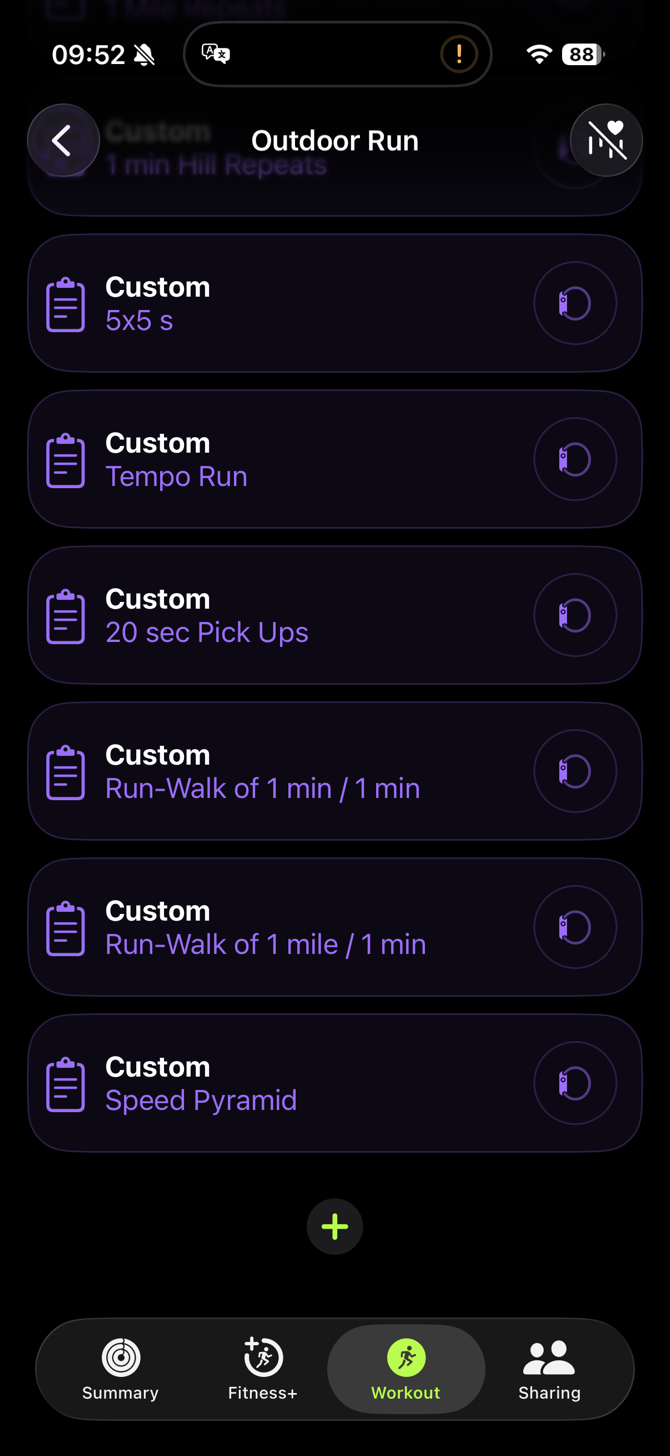Send 5x5 s workout to watch
Viewport: 670px width, 1456px height.
pos(575,303)
